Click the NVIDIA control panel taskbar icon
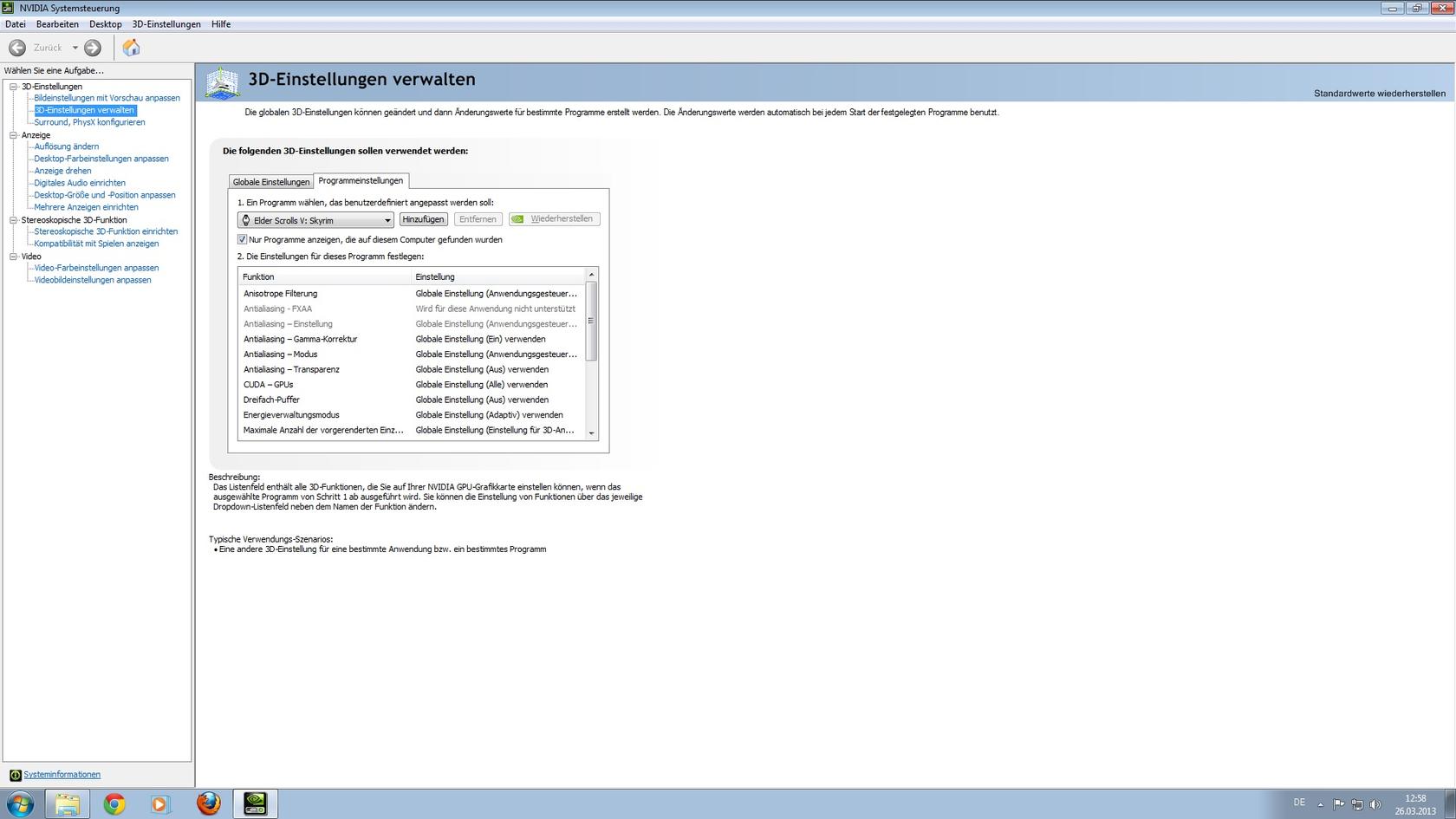The height and width of the screenshot is (819, 1456). click(x=255, y=803)
